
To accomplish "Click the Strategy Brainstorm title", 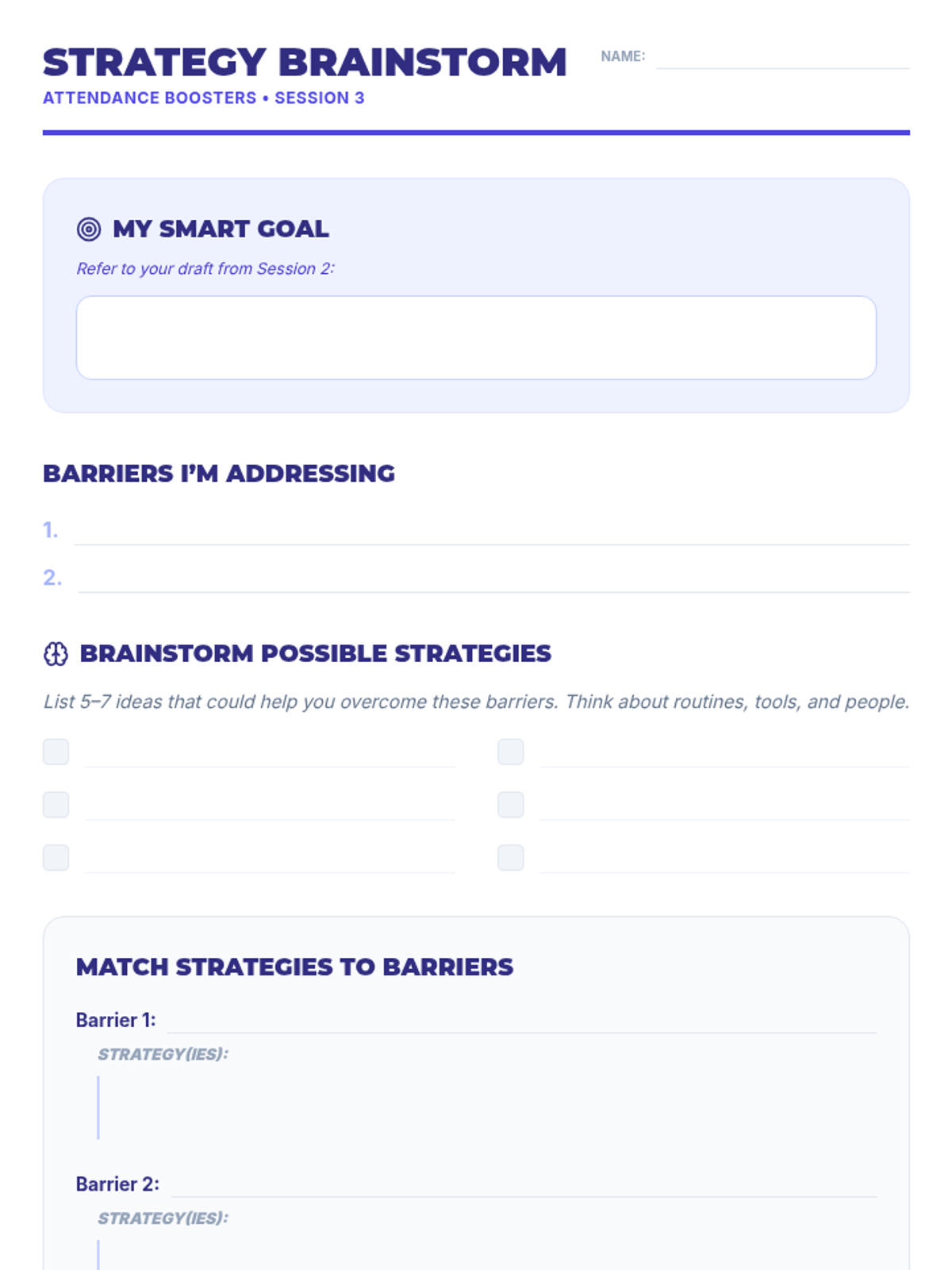I will 305,63.
